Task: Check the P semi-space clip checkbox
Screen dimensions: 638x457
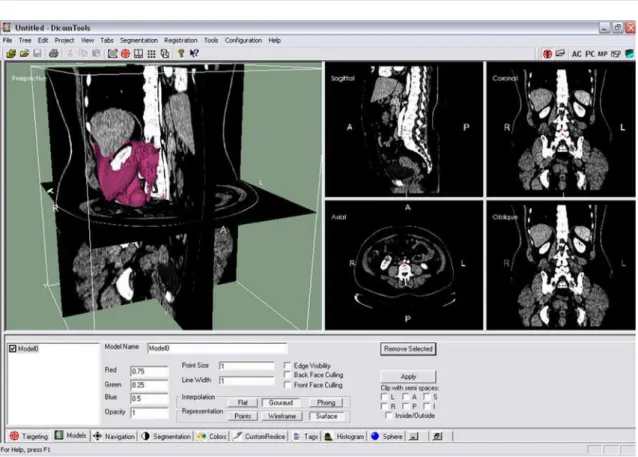Action: [x=405, y=406]
